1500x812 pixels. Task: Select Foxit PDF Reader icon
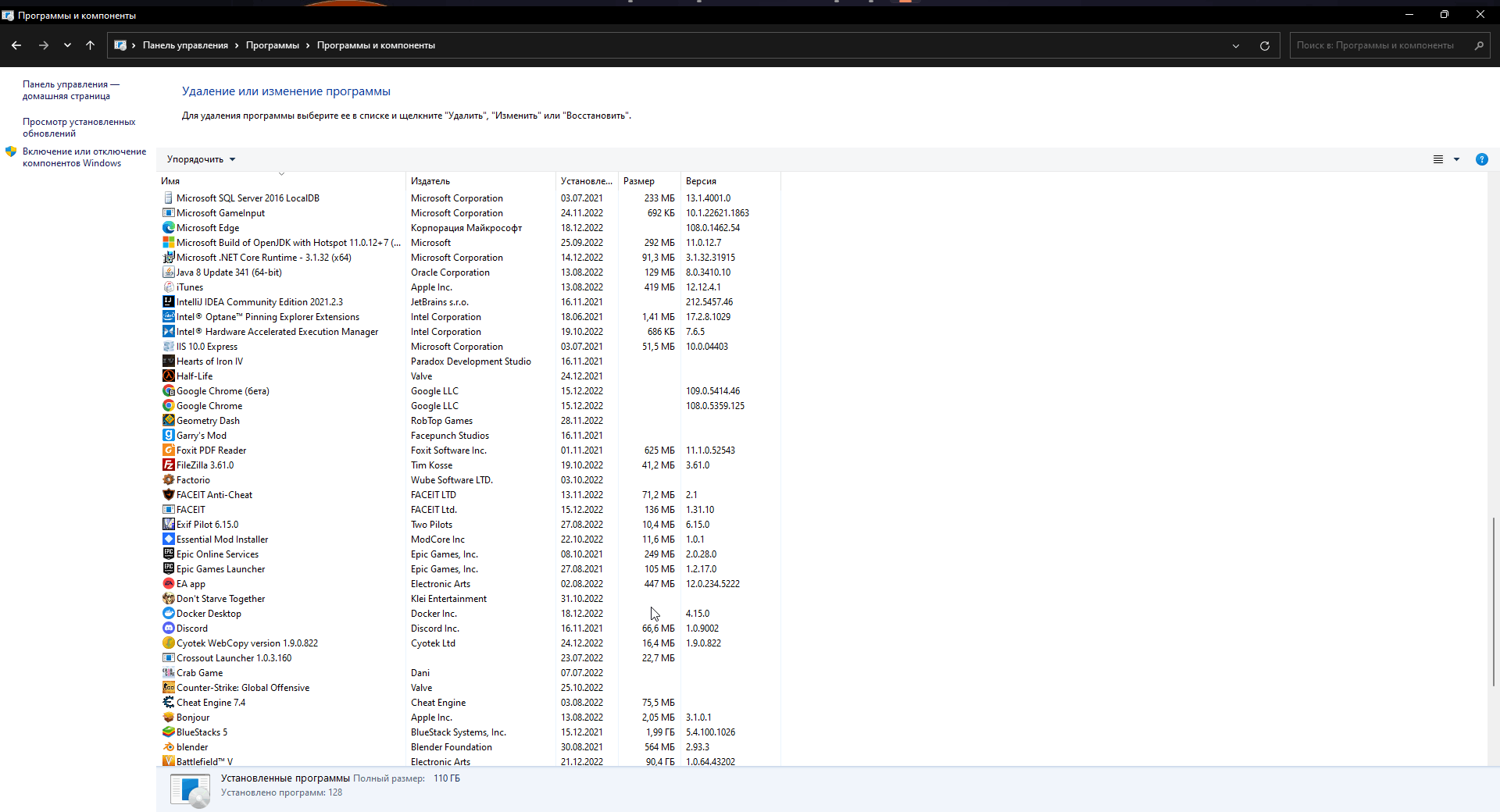pyautogui.click(x=168, y=451)
